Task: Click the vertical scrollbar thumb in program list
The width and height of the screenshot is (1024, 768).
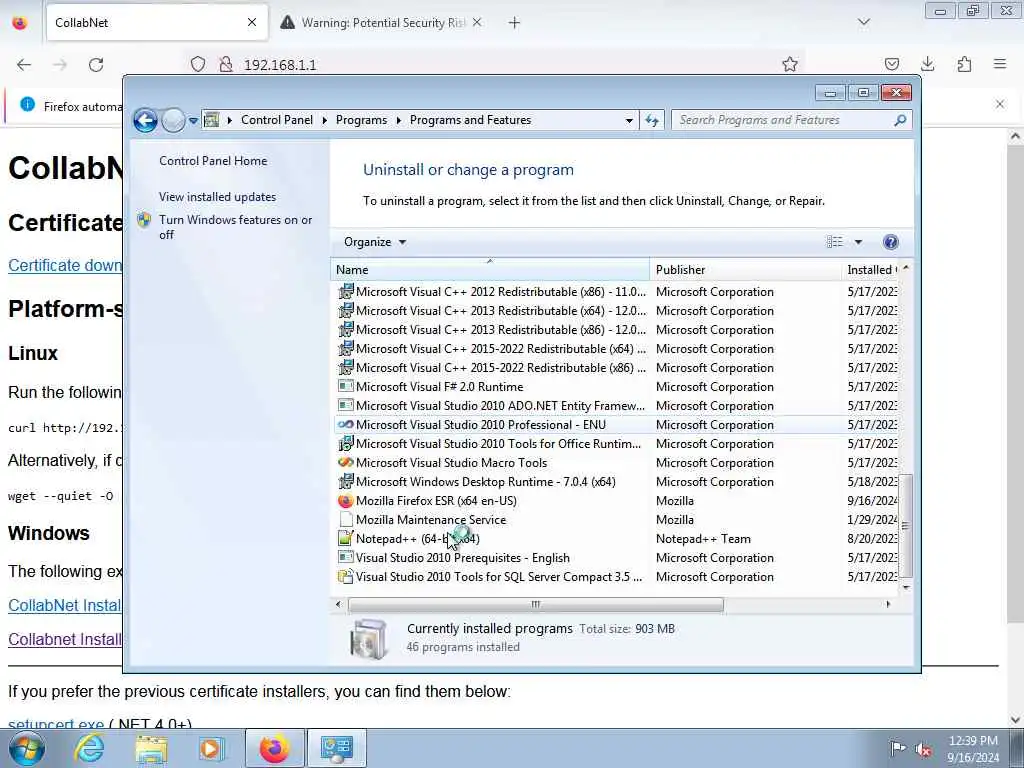Action: tap(905, 526)
